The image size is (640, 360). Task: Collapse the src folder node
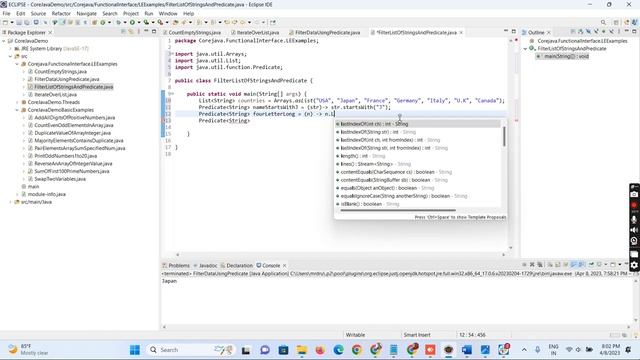[11, 56]
